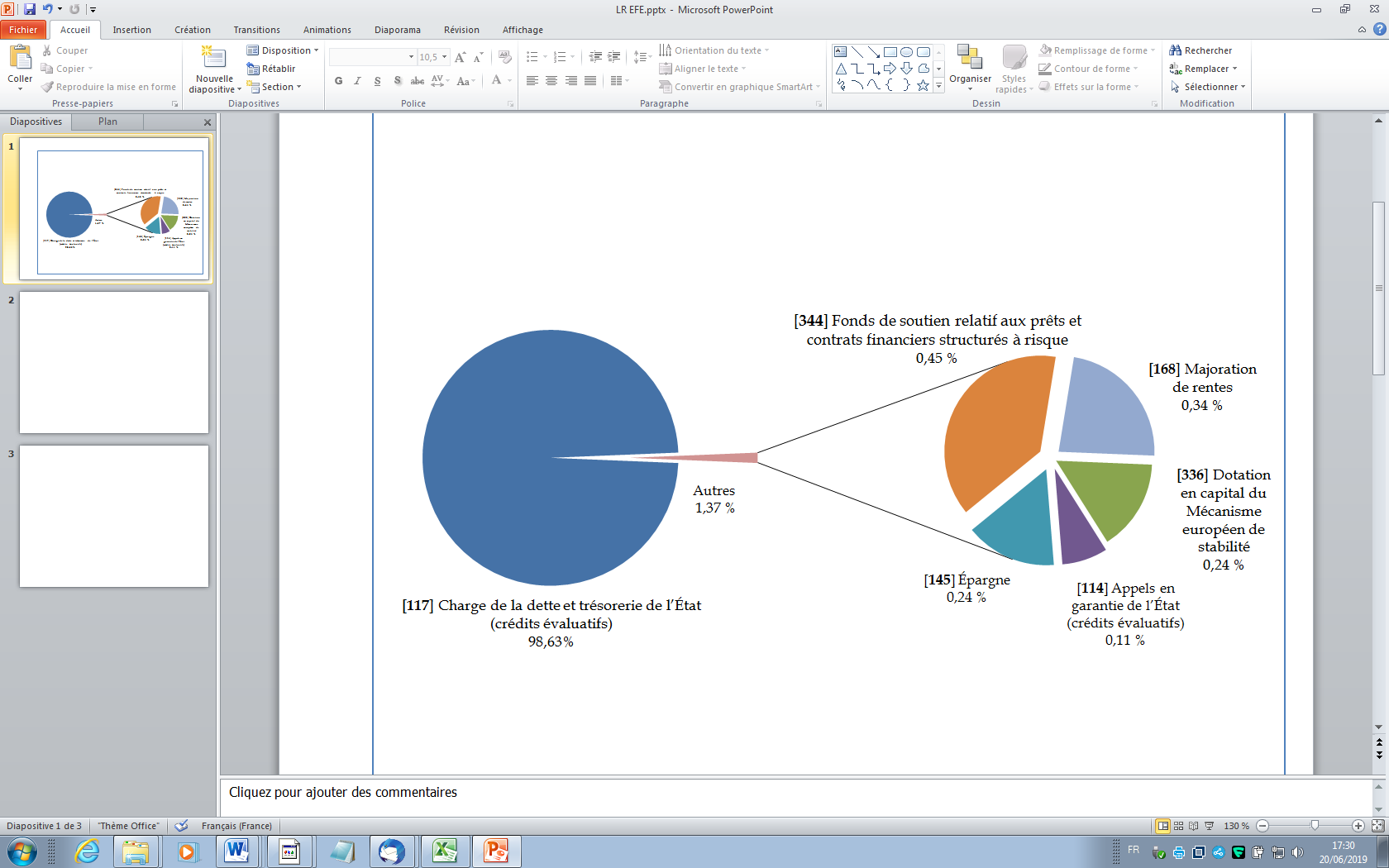Click the Rechercher binoculars button
This screenshot has width=1389, height=868.
[1200, 50]
